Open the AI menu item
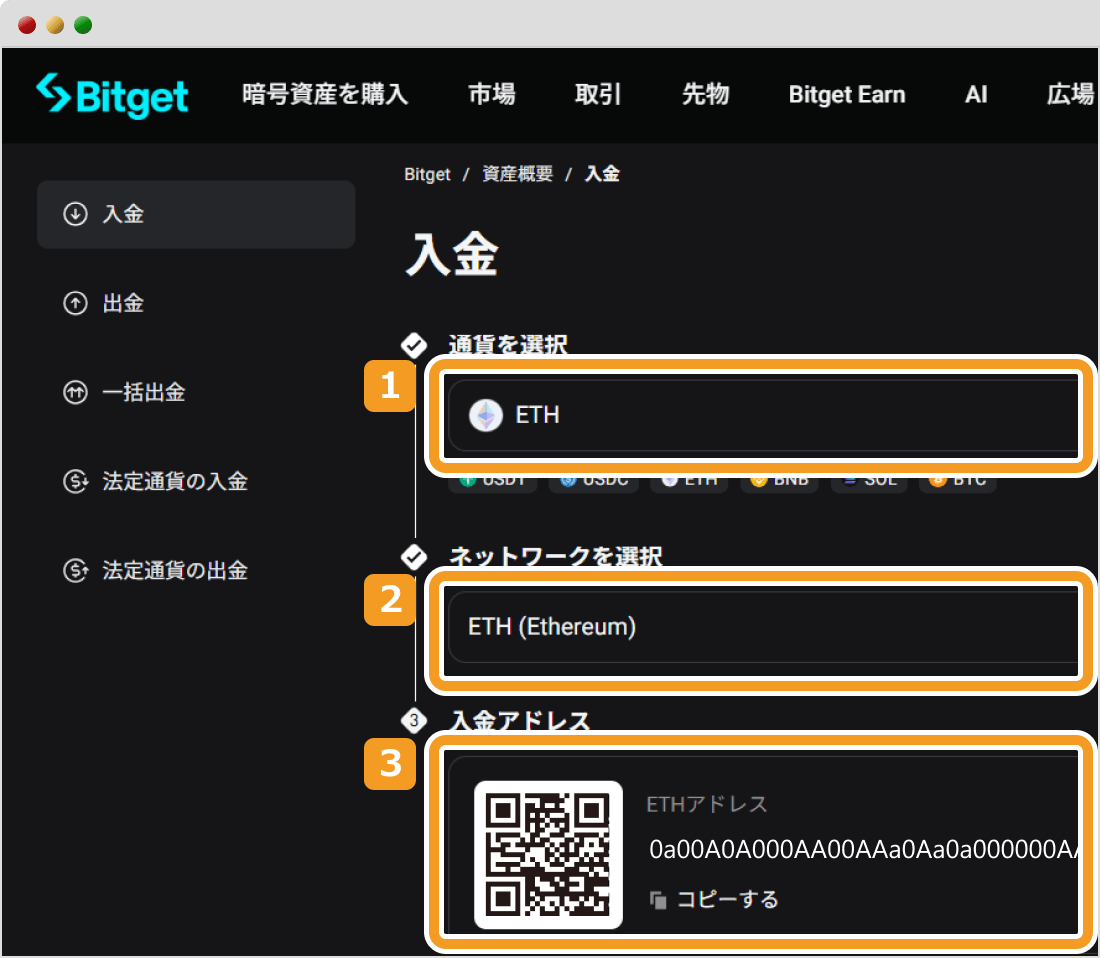 tap(976, 94)
